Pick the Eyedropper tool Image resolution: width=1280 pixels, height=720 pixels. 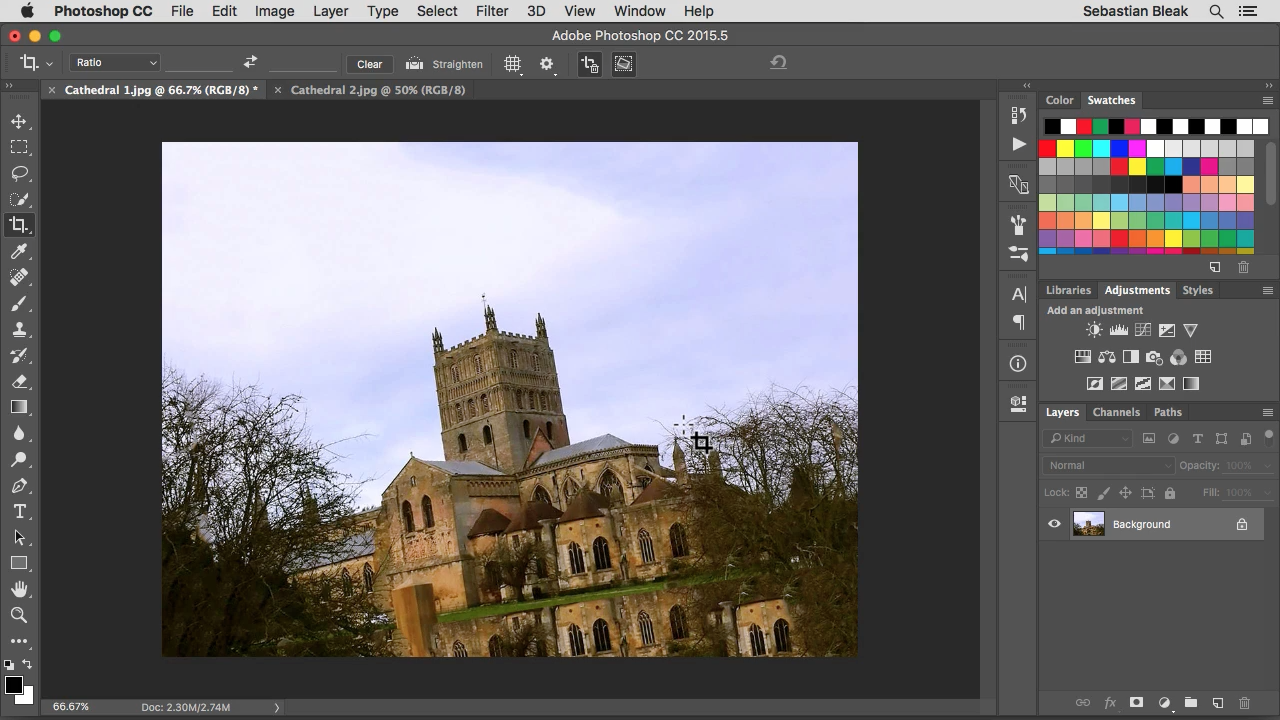click(19, 251)
